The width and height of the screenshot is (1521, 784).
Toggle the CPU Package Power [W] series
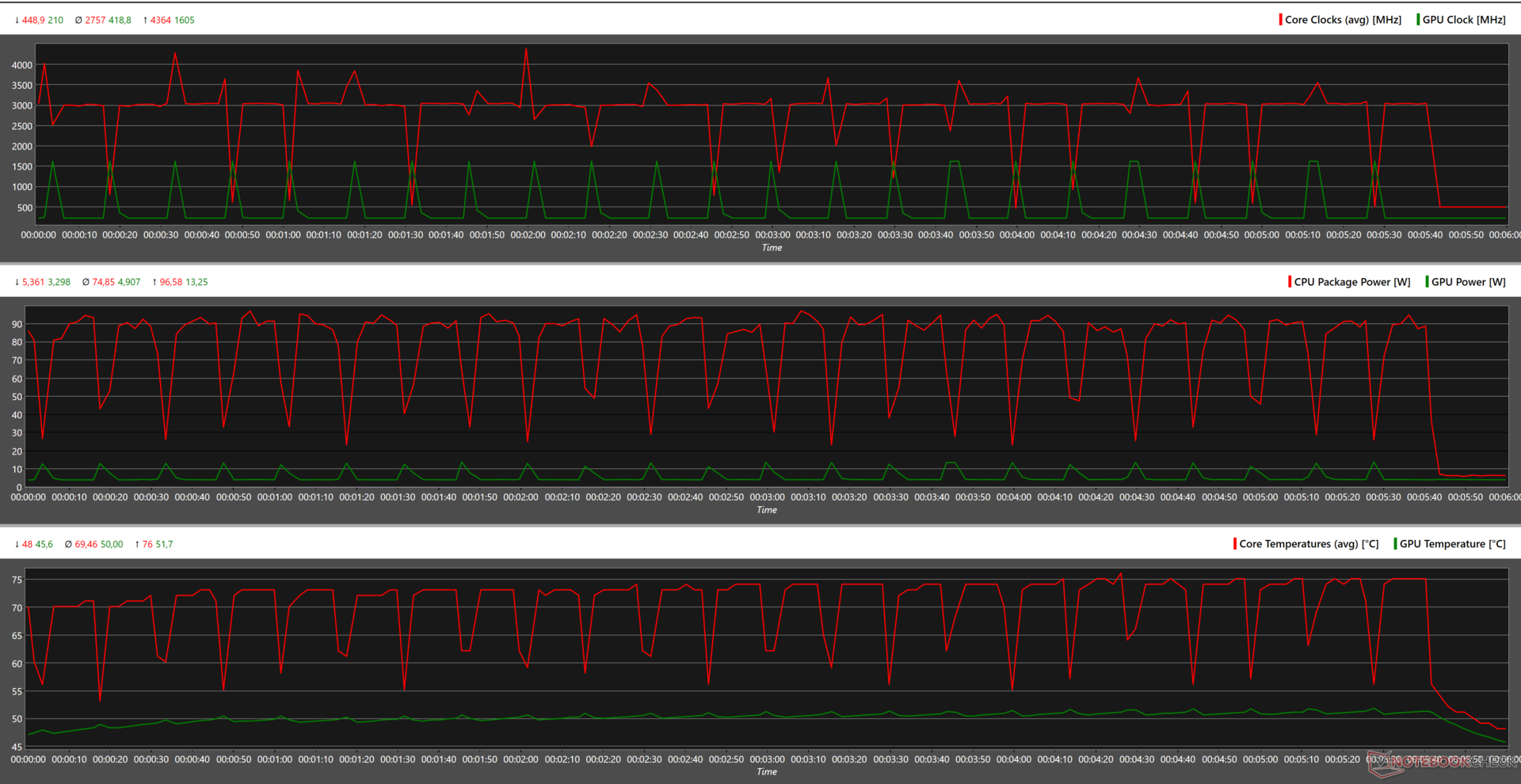[1351, 282]
